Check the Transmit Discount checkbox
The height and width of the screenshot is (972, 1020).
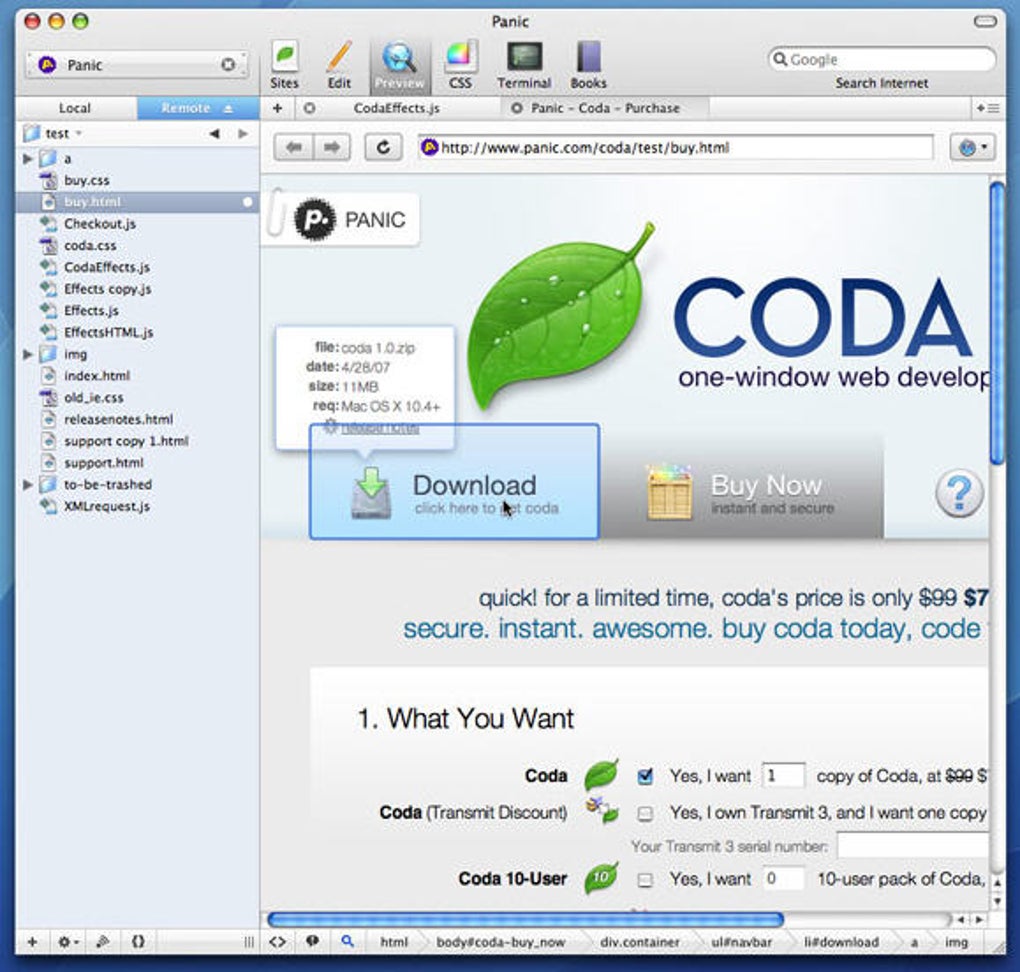point(645,813)
